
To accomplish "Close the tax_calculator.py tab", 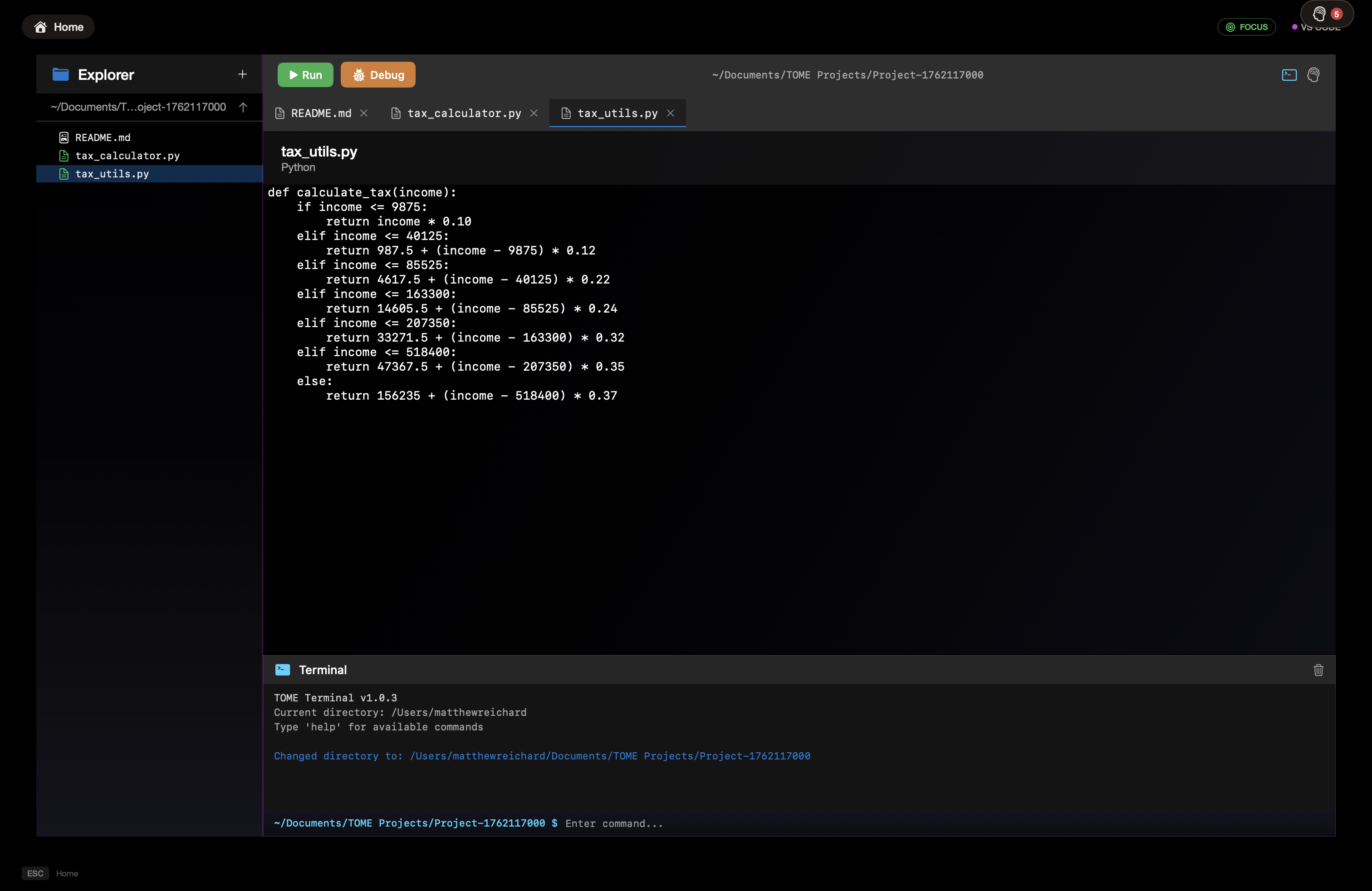I will point(534,113).
